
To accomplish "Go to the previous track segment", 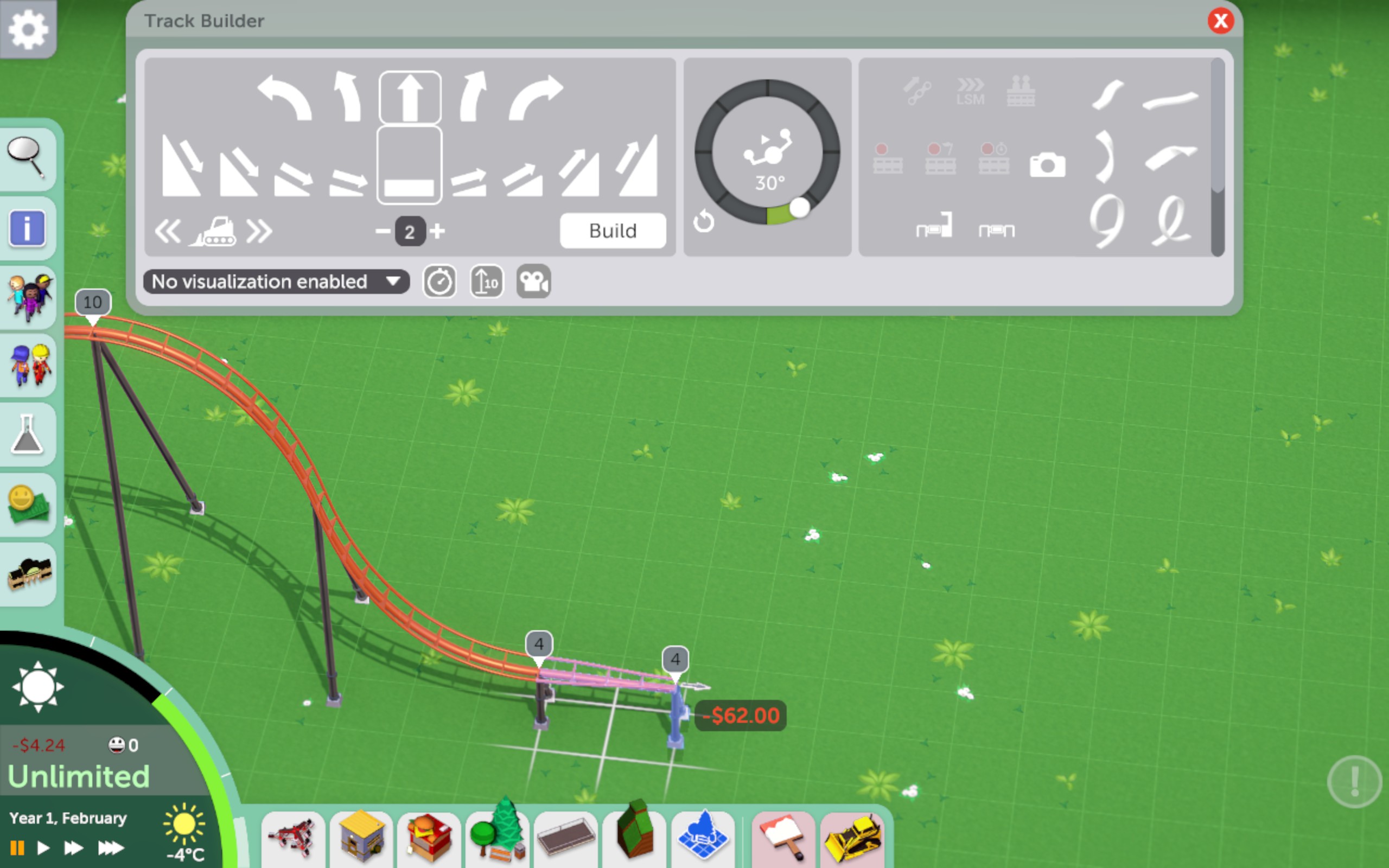I will click(x=168, y=232).
